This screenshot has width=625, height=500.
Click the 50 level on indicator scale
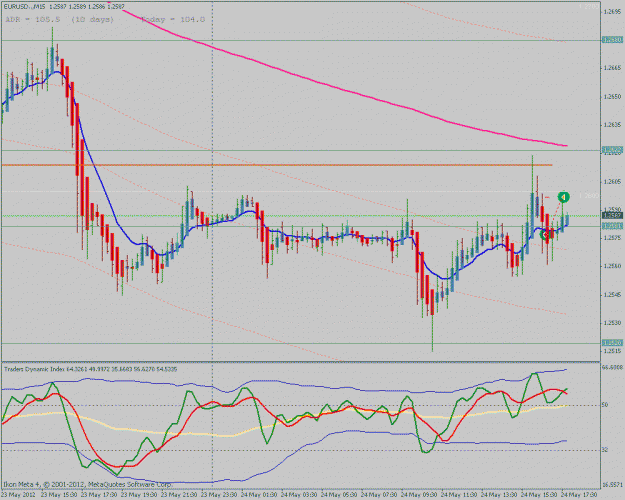[605, 405]
